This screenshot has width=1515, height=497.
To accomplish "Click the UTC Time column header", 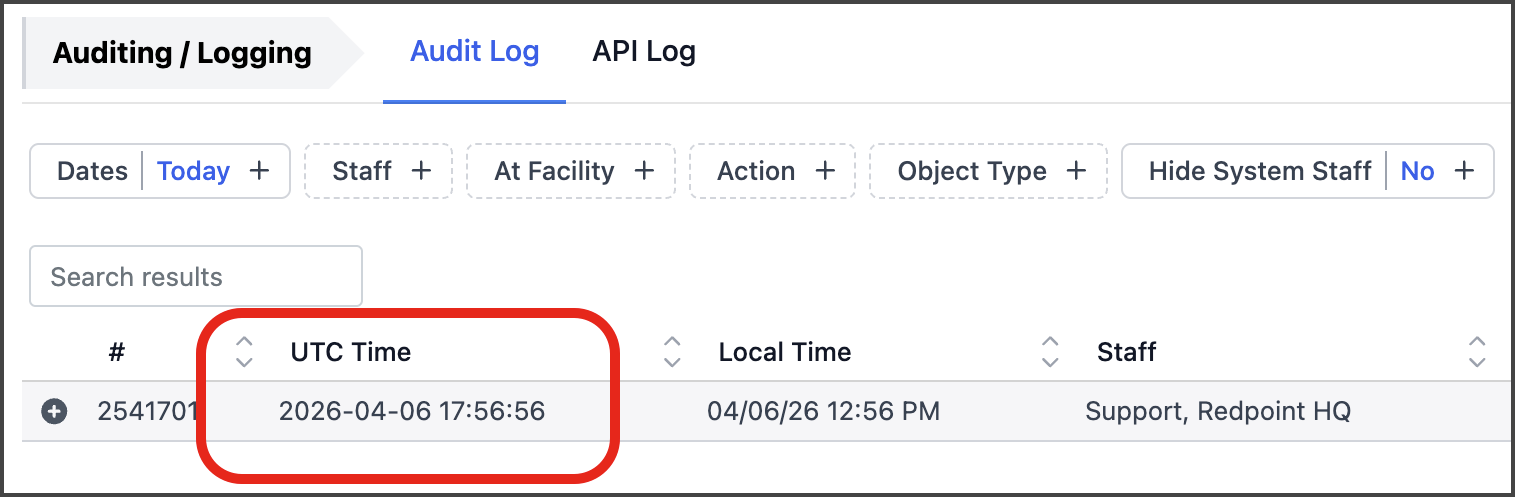I will coord(350,352).
